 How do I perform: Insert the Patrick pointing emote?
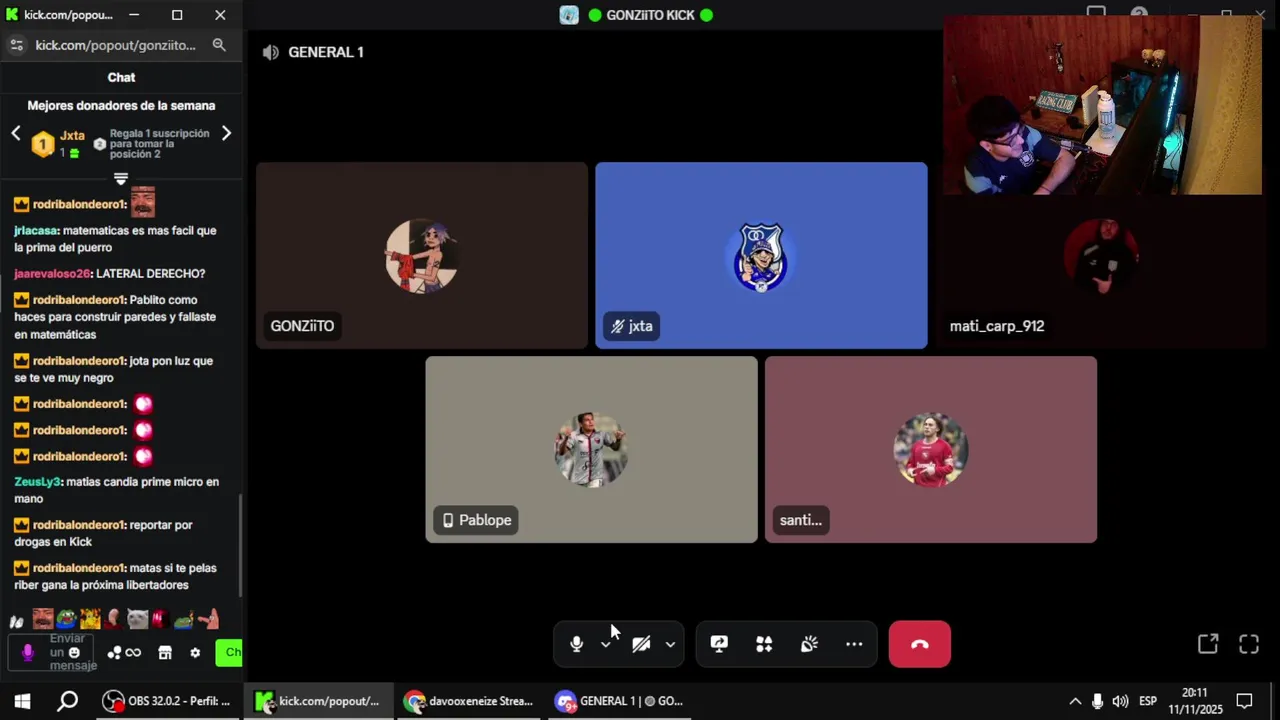209,619
